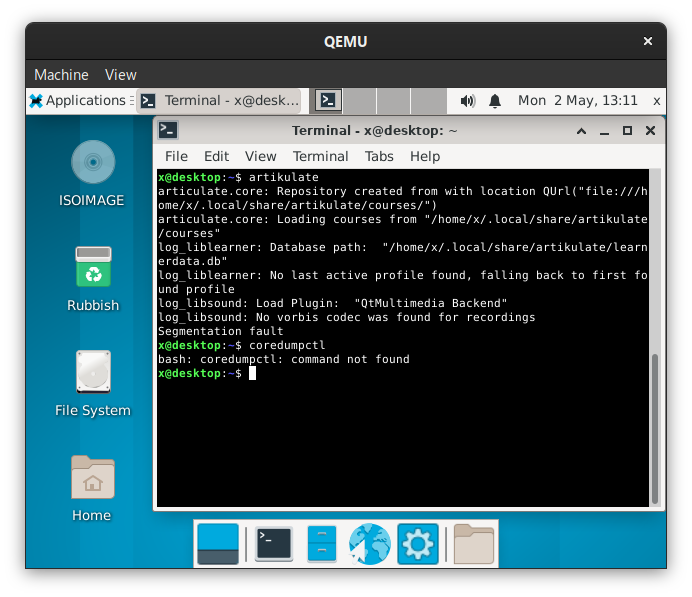
Task: Roll up the Terminal window with arrow button
Action: coord(582,131)
